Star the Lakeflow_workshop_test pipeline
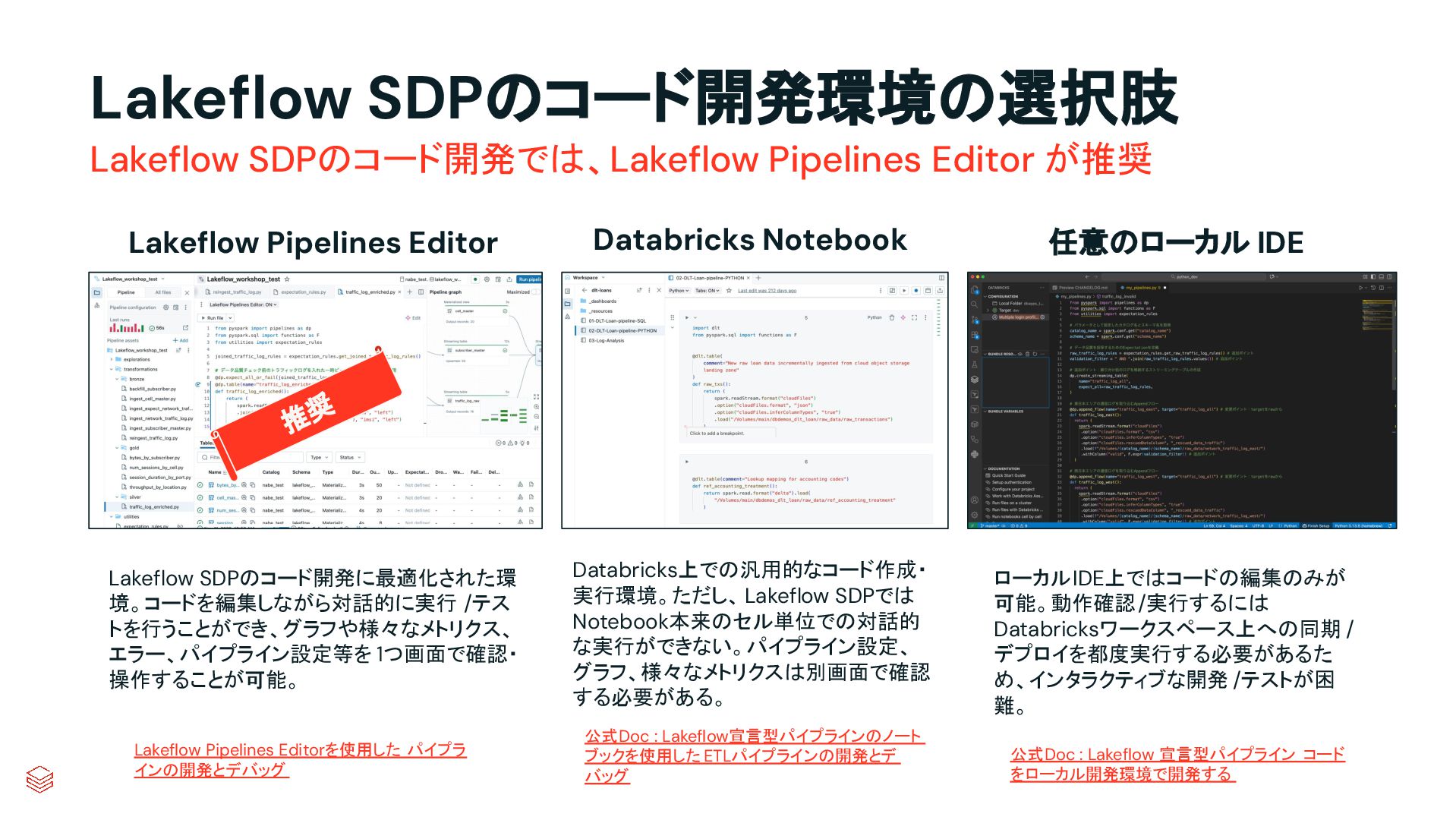 287,279
